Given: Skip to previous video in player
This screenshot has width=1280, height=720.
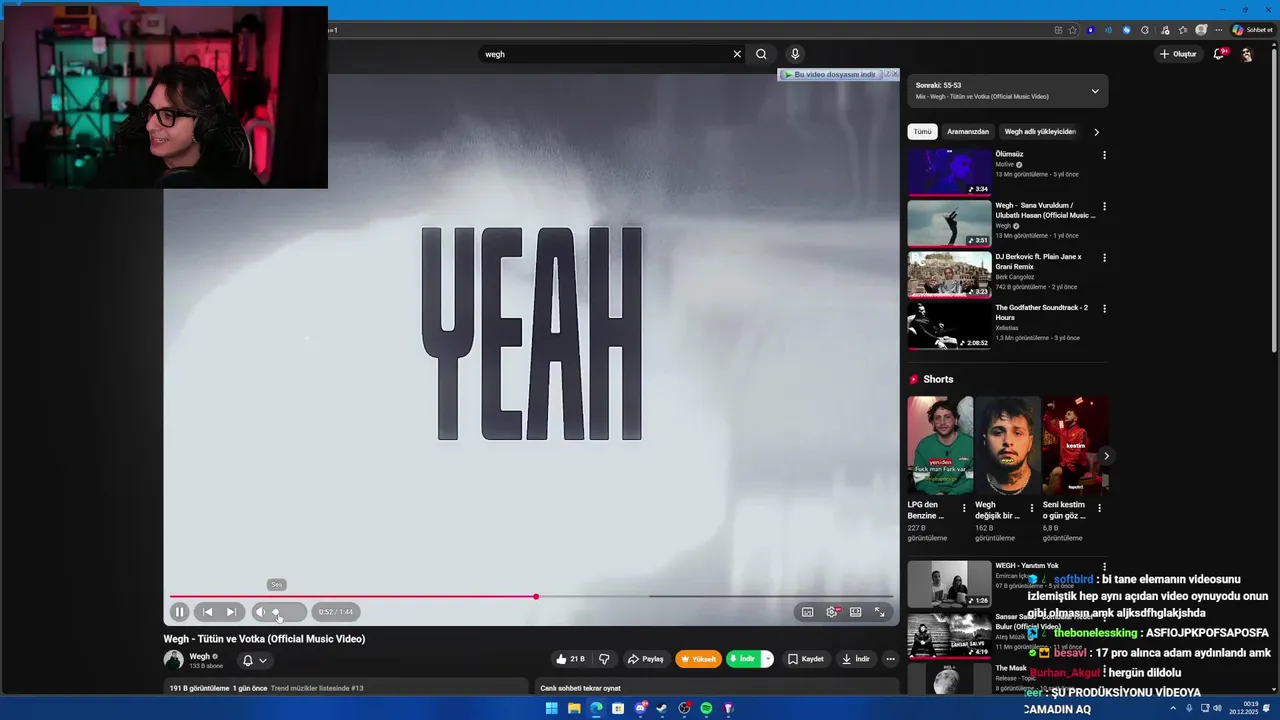Looking at the screenshot, I should pyautogui.click(x=207, y=612).
